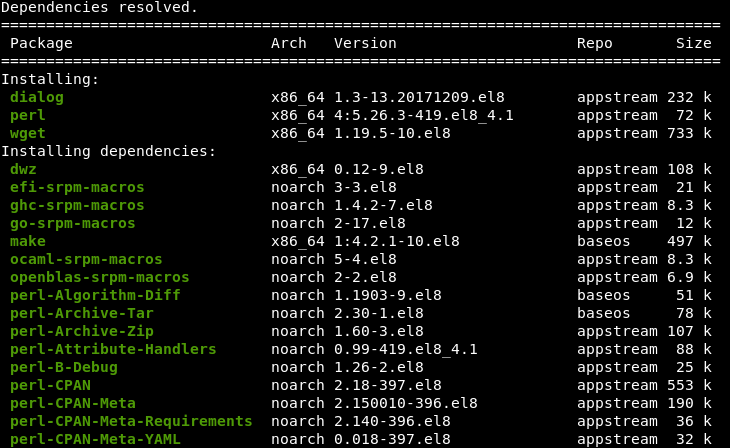This screenshot has width=730, height=448.
Task: Select the perl-Attribute-Handlers package name
Action: pos(113,349)
